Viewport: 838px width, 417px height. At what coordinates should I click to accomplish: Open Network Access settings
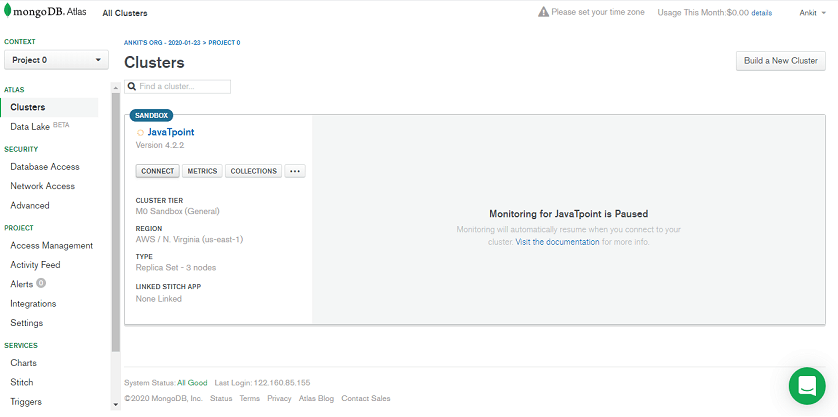pyautogui.click(x=43, y=186)
